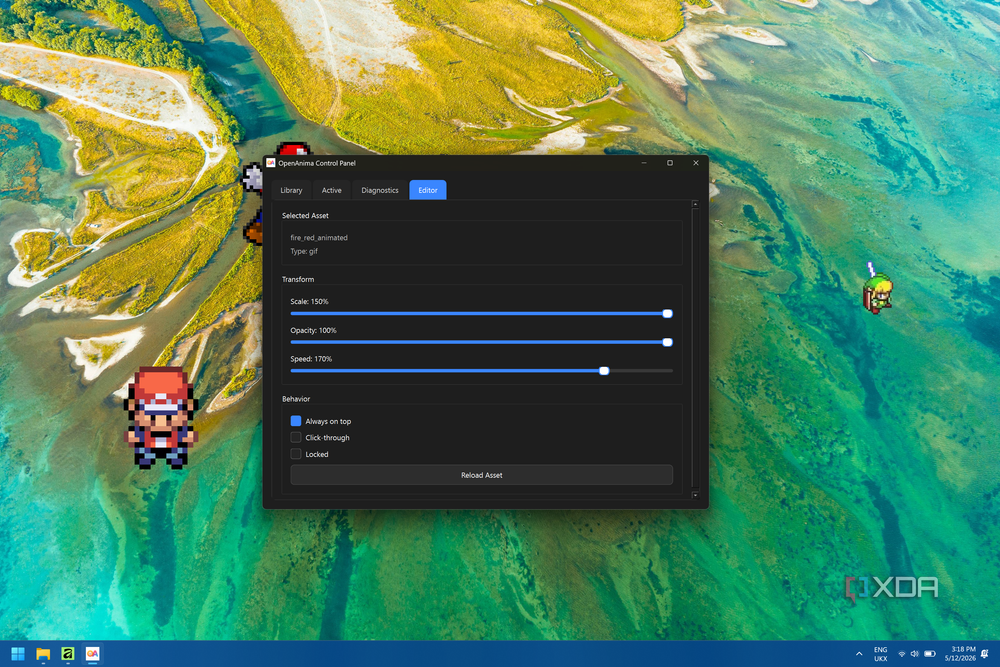Click the 'Opacity: 100%' label
1000x667 pixels.
pos(313,330)
